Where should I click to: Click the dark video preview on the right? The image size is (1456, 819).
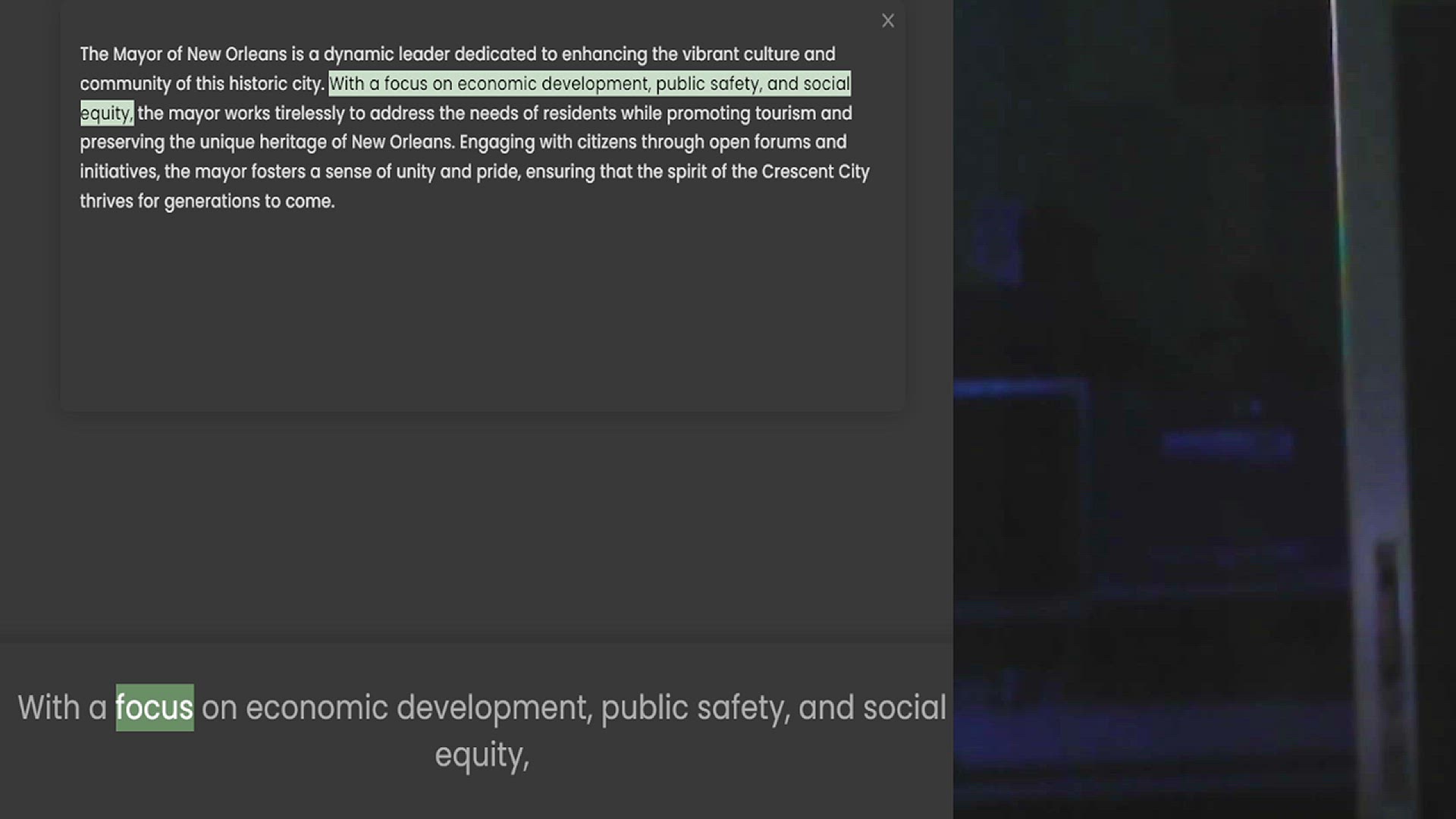point(1204,409)
